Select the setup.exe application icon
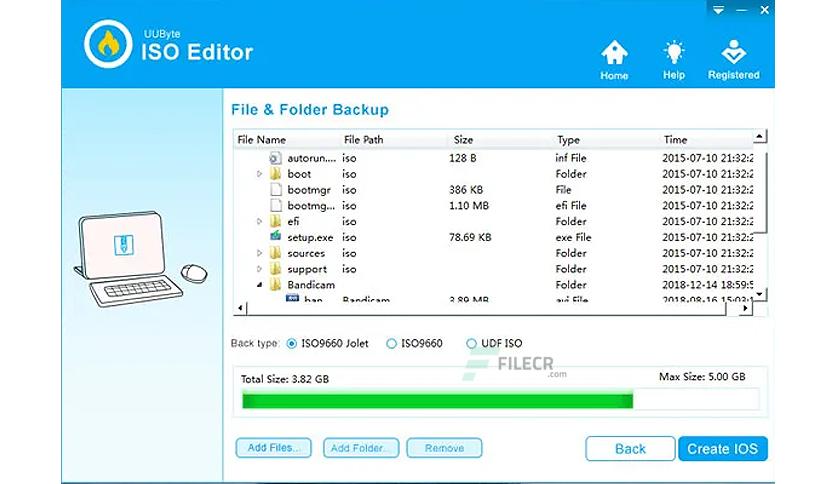 tap(275, 236)
